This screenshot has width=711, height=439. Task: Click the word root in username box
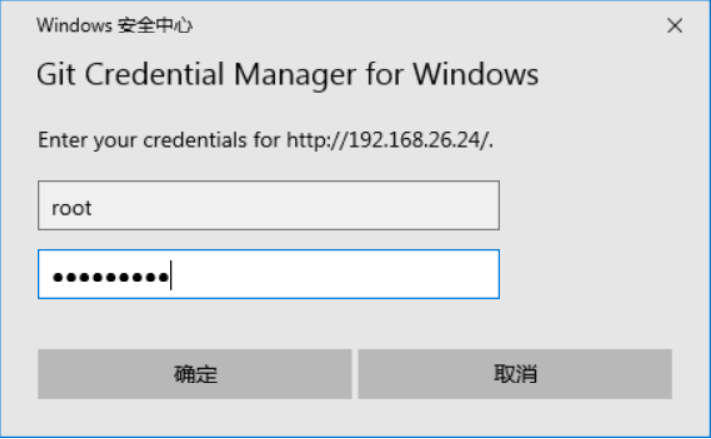click(x=72, y=208)
